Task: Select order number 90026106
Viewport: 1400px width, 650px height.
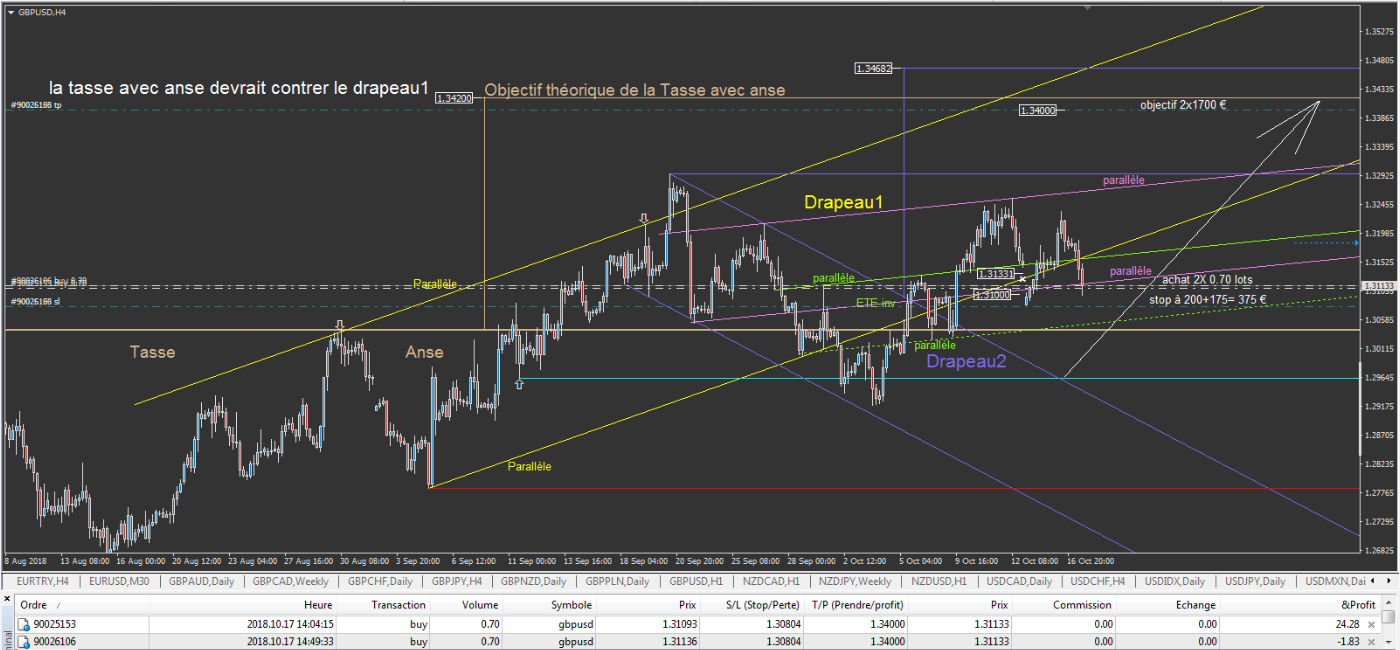Action: point(57,641)
